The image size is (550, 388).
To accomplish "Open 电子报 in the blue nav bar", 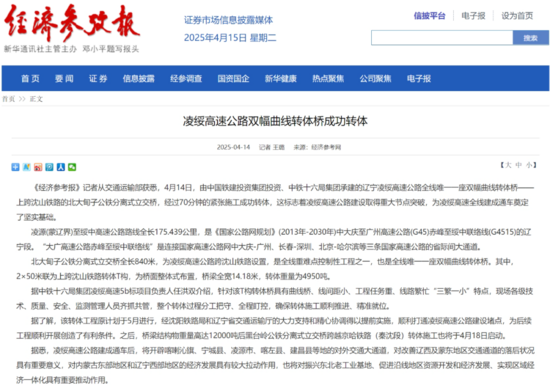I will pos(419,79).
